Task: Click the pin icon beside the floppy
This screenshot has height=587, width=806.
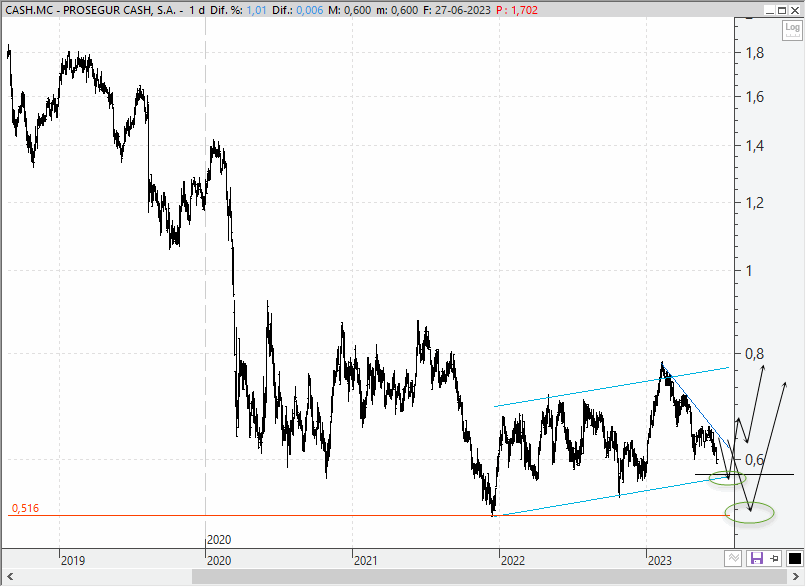Action: click(774, 558)
